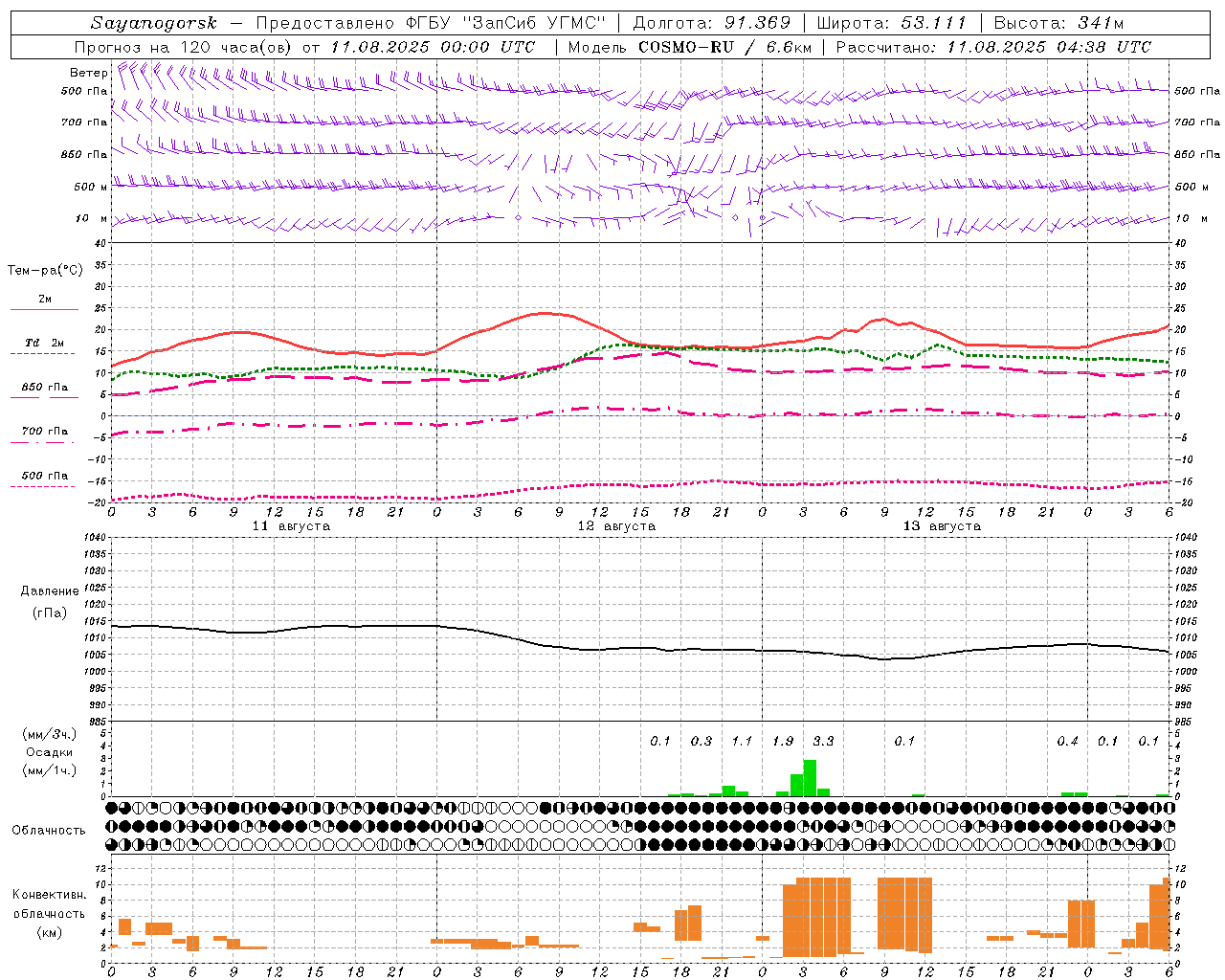Viewport: 1225px width, 980px height.
Task: Click the '500 м' wind level label on left
Action: (x=91, y=187)
